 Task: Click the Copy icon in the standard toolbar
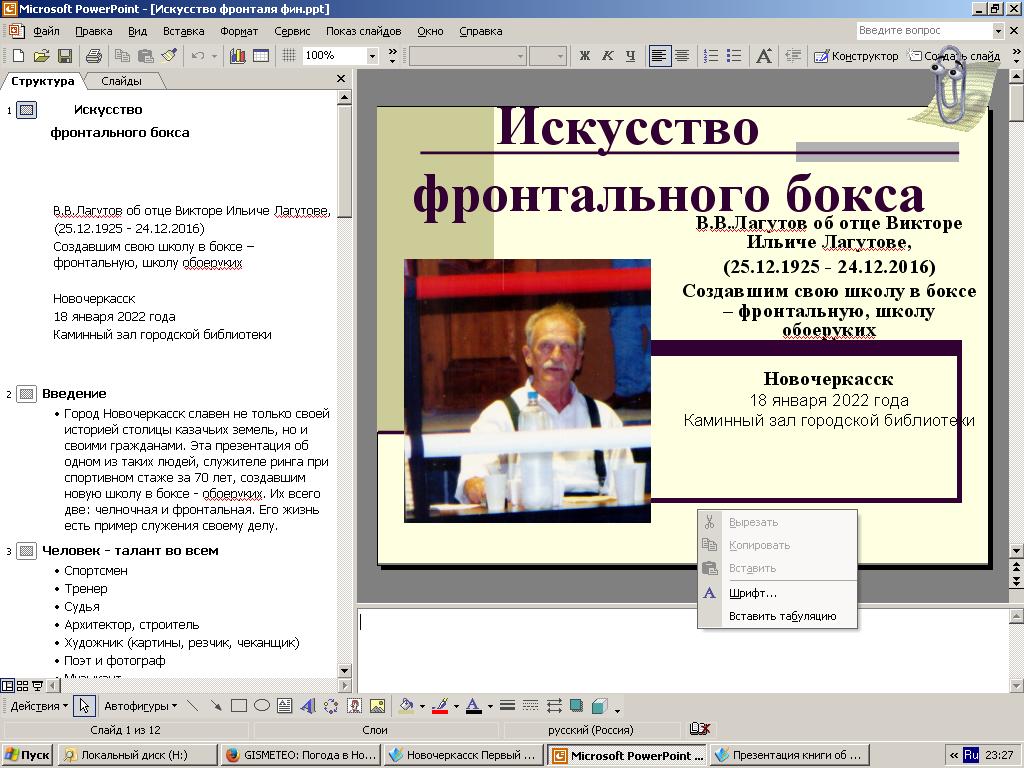pyautogui.click(x=122, y=56)
